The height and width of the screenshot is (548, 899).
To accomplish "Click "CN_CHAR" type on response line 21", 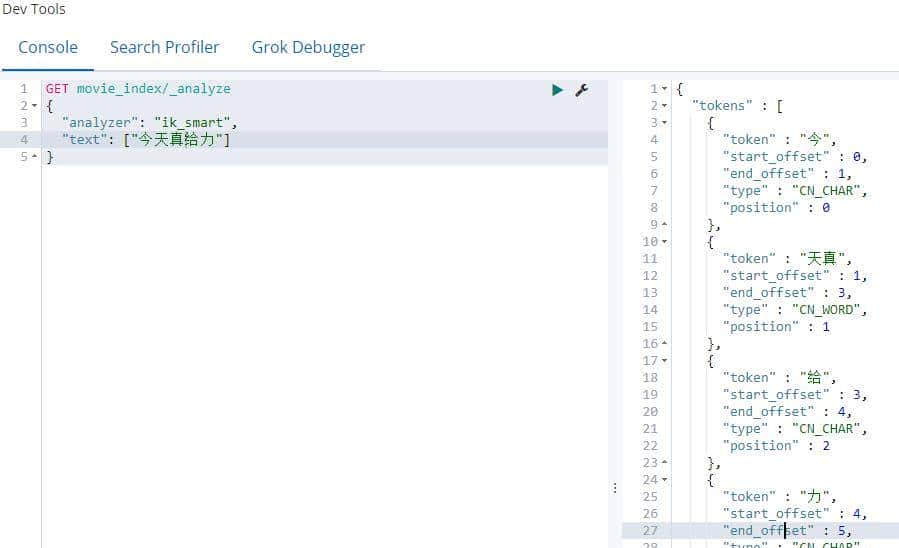I will tap(826, 429).
